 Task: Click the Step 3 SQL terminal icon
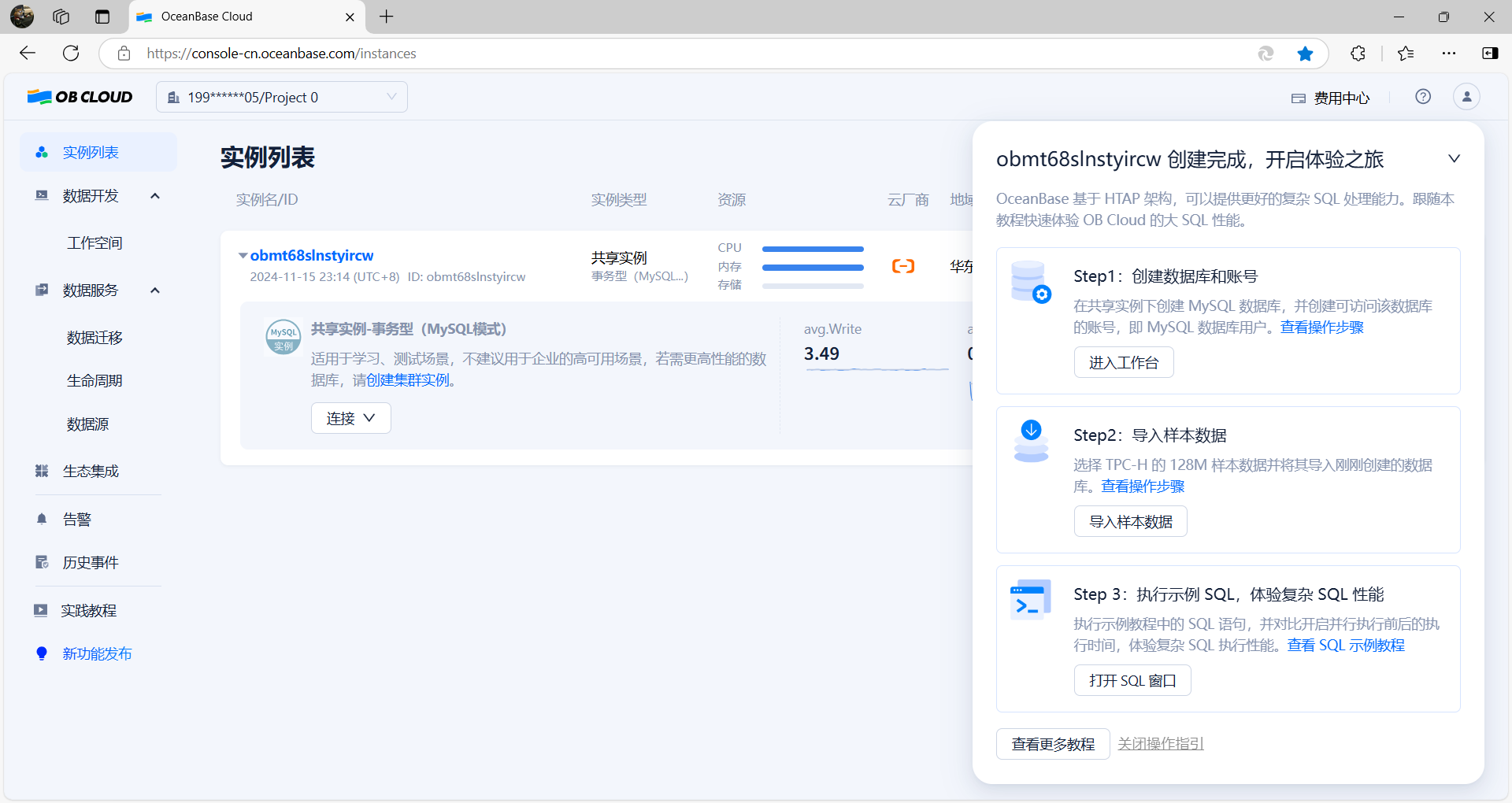pos(1031,600)
